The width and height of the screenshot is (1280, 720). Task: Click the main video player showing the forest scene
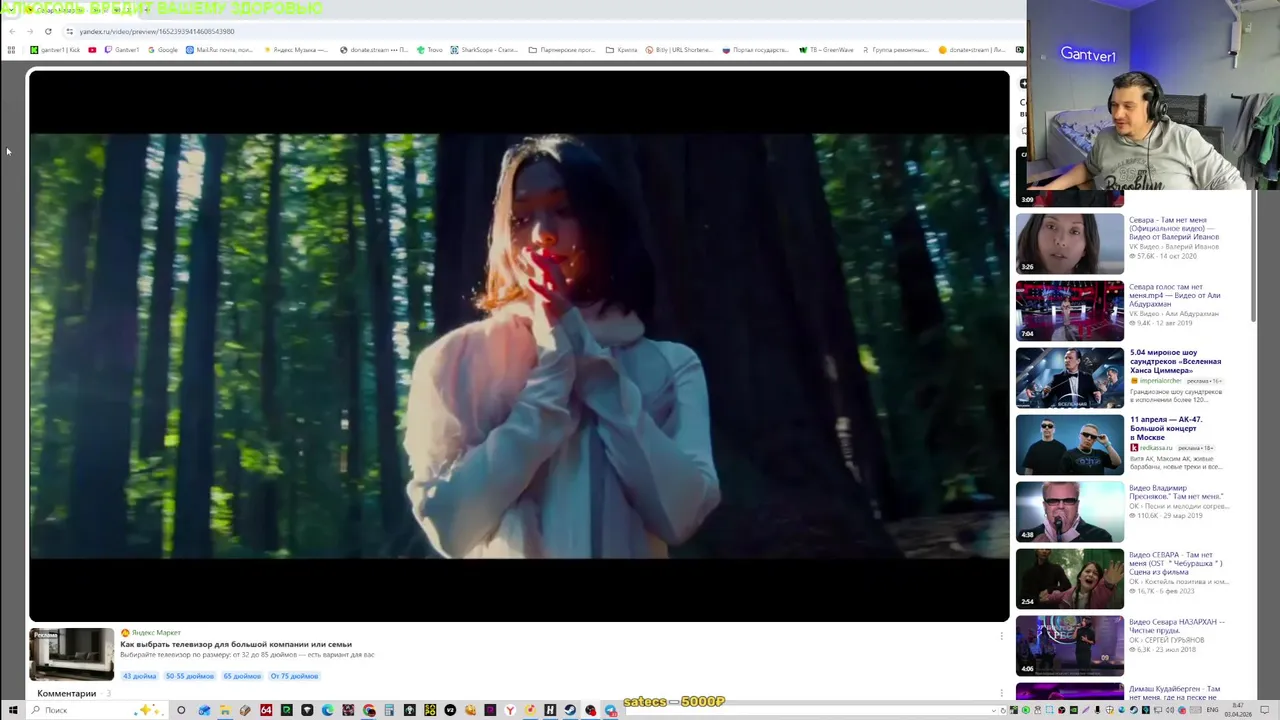click(x=519, y=346)
